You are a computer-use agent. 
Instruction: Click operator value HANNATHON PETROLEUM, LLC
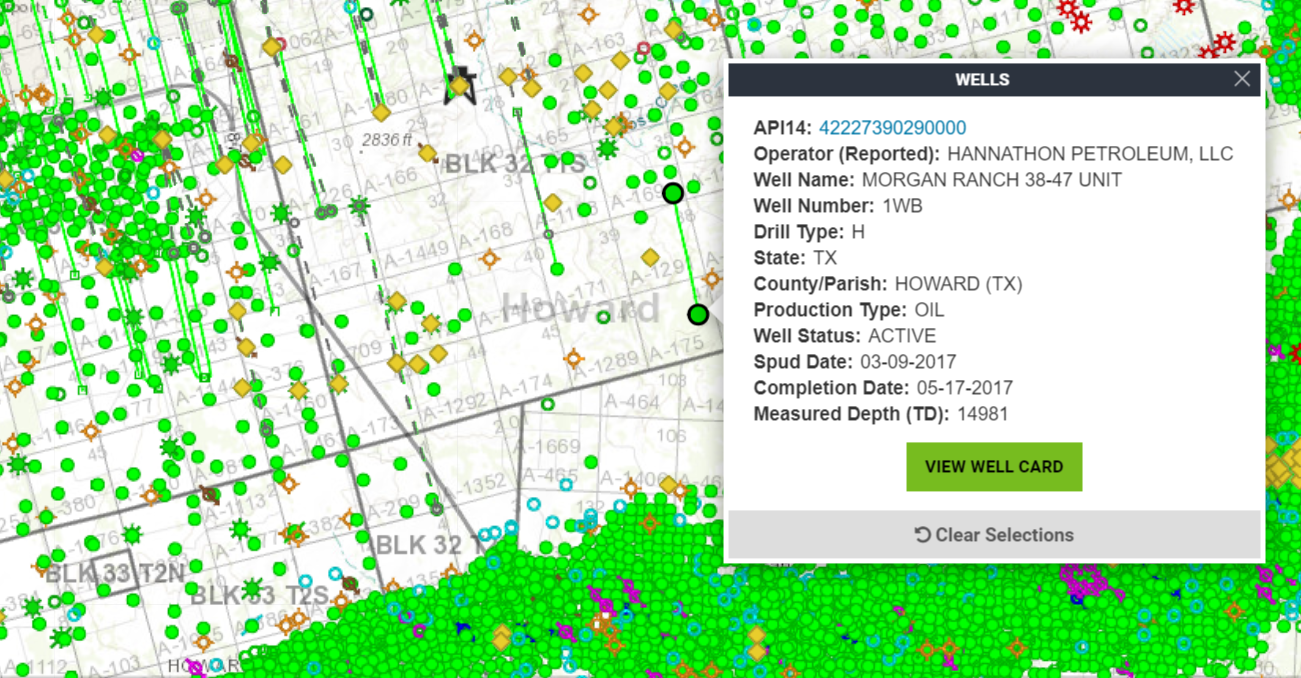[1090, 154]
